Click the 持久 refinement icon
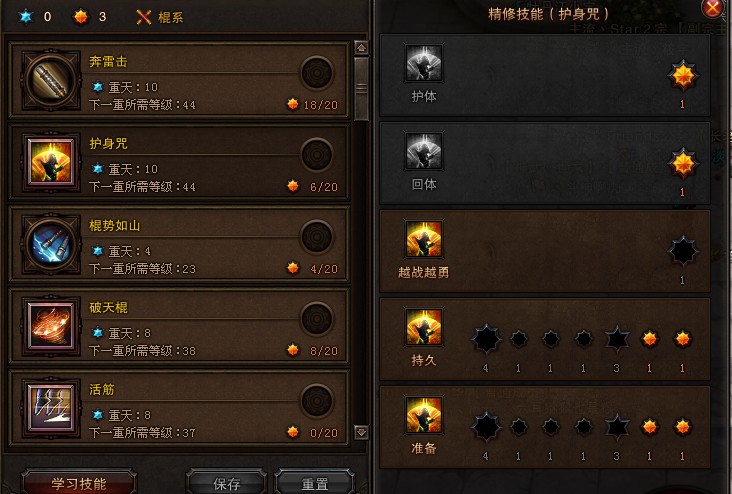The height and width of the screenshot is (494, 732). coord(424,327)
